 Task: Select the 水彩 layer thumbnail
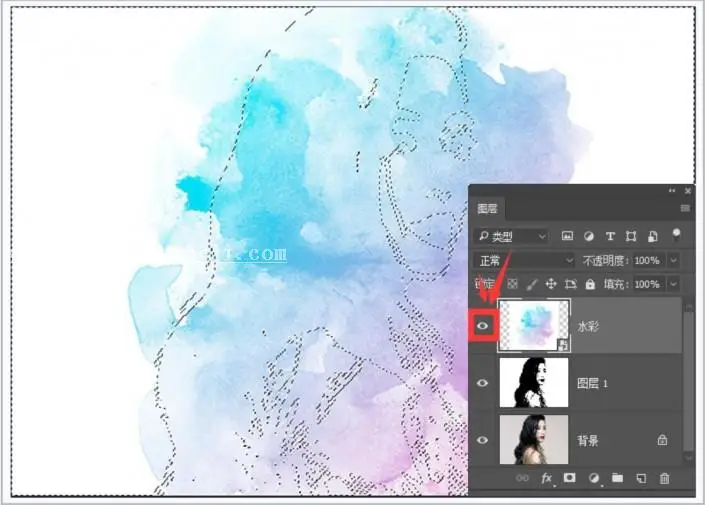534,325
